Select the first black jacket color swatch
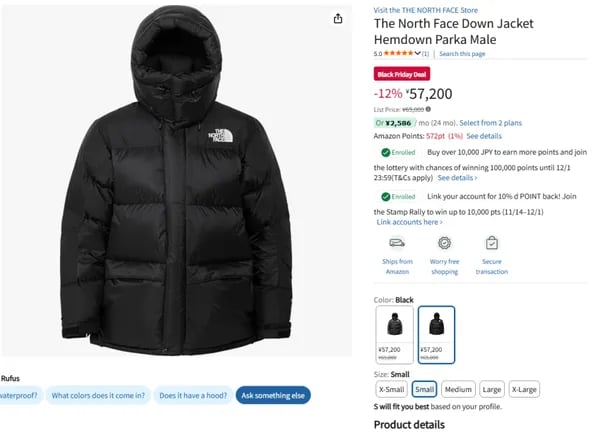600x438 pixels. pyautogui.click(x=395, y=334)
